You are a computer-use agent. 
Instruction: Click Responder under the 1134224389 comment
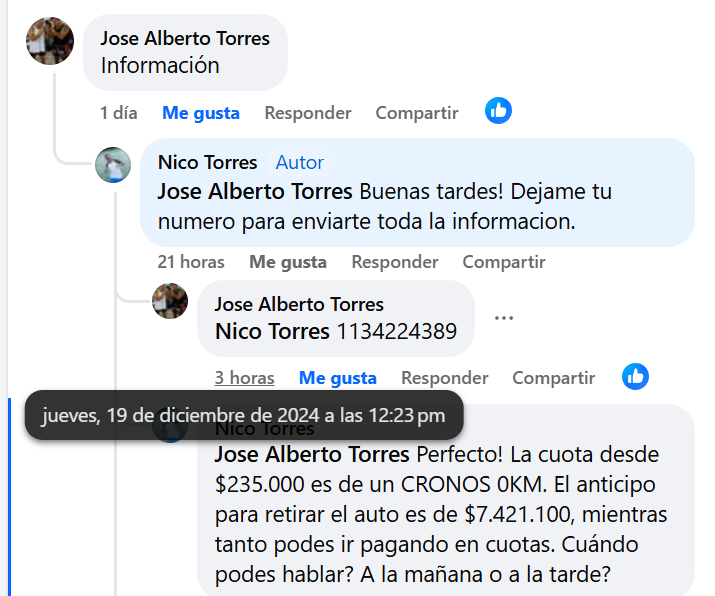coord(445,378)
